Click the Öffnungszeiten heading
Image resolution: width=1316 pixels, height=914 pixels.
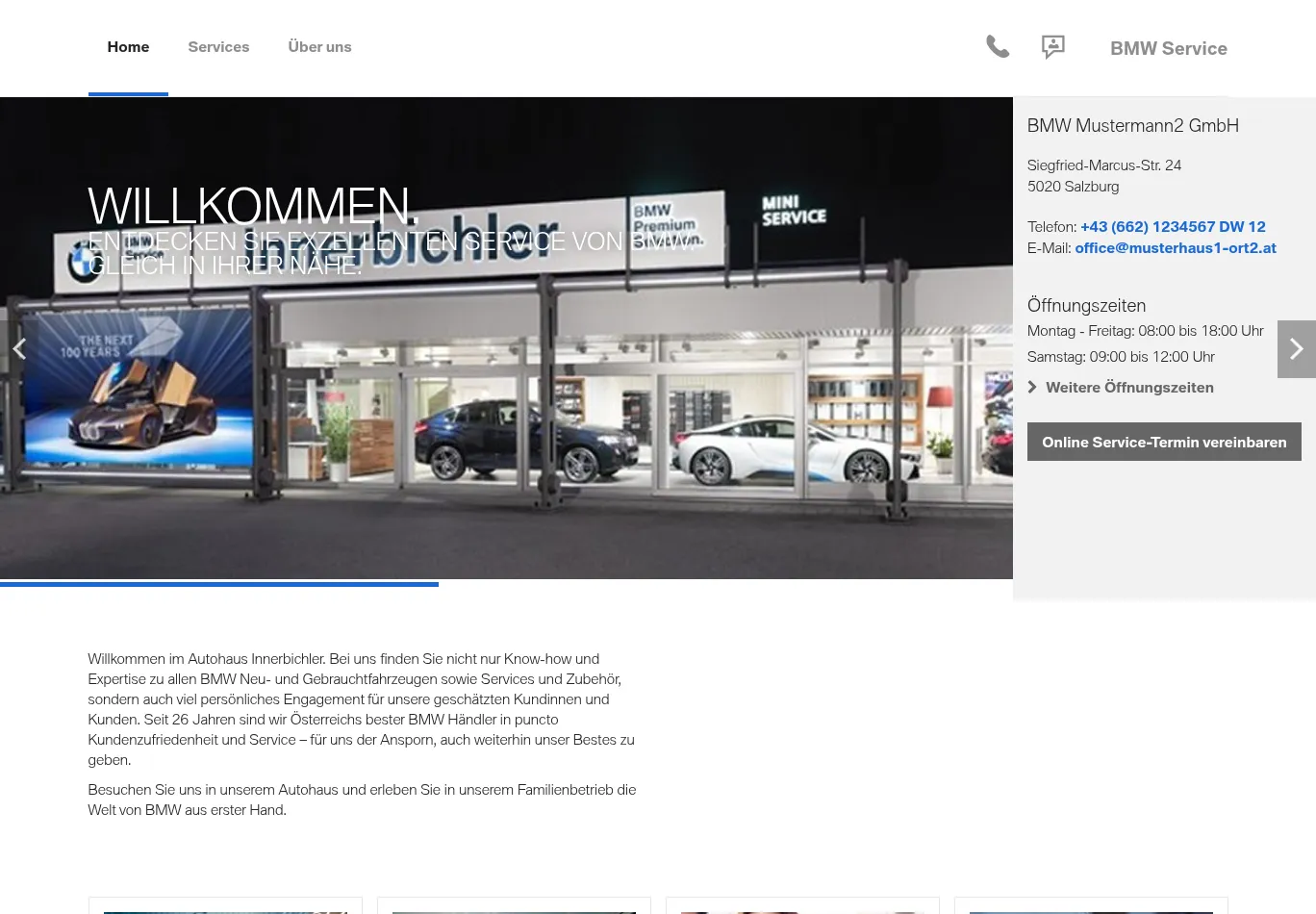tap(1086, 305)
